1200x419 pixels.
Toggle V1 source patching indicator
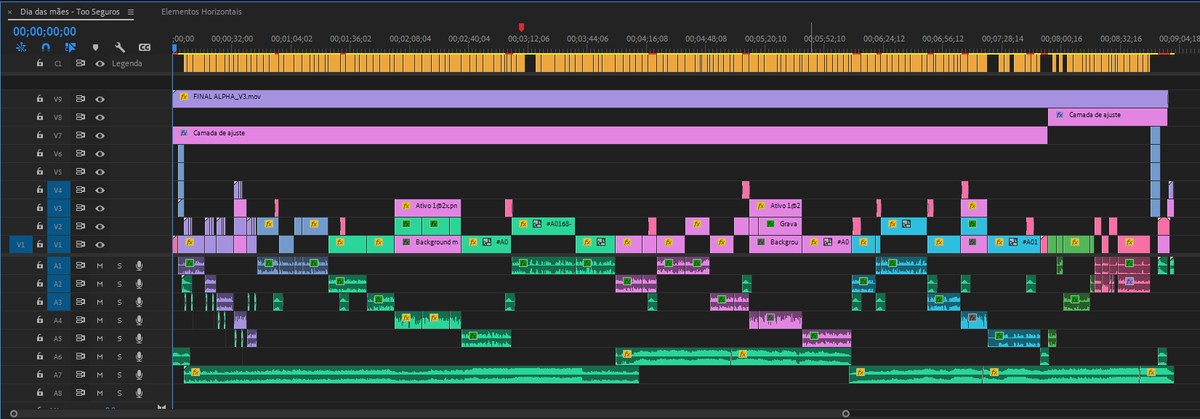point(21,244)
